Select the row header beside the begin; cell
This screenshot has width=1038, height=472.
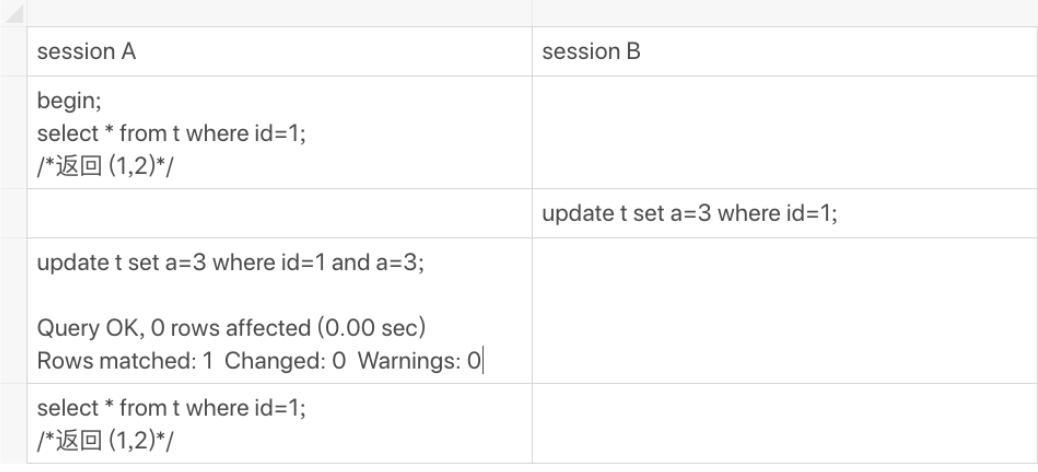pyautogui.click(x=13, y=132)
